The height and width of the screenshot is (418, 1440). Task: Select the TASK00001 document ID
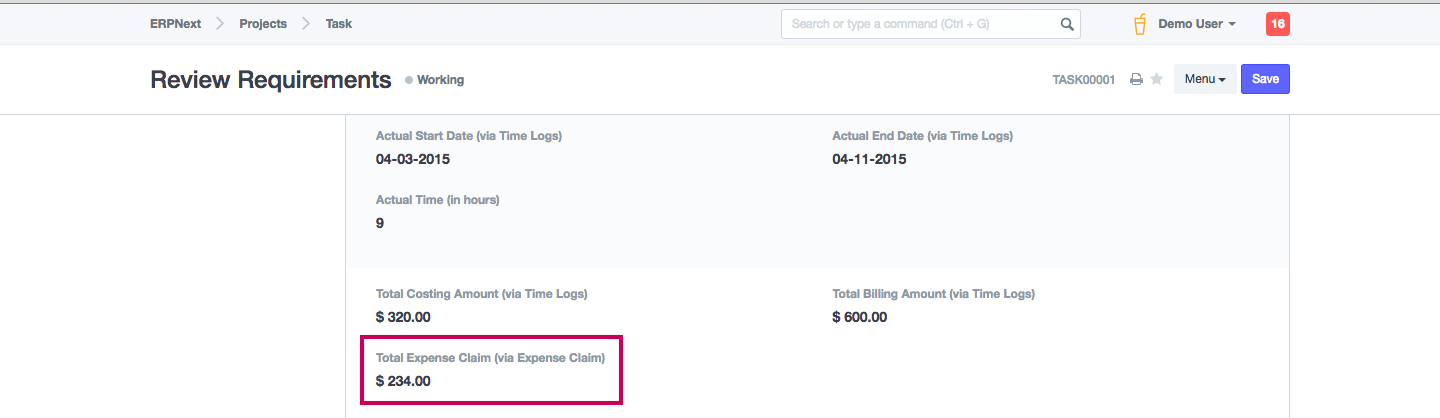[1083, 80]
